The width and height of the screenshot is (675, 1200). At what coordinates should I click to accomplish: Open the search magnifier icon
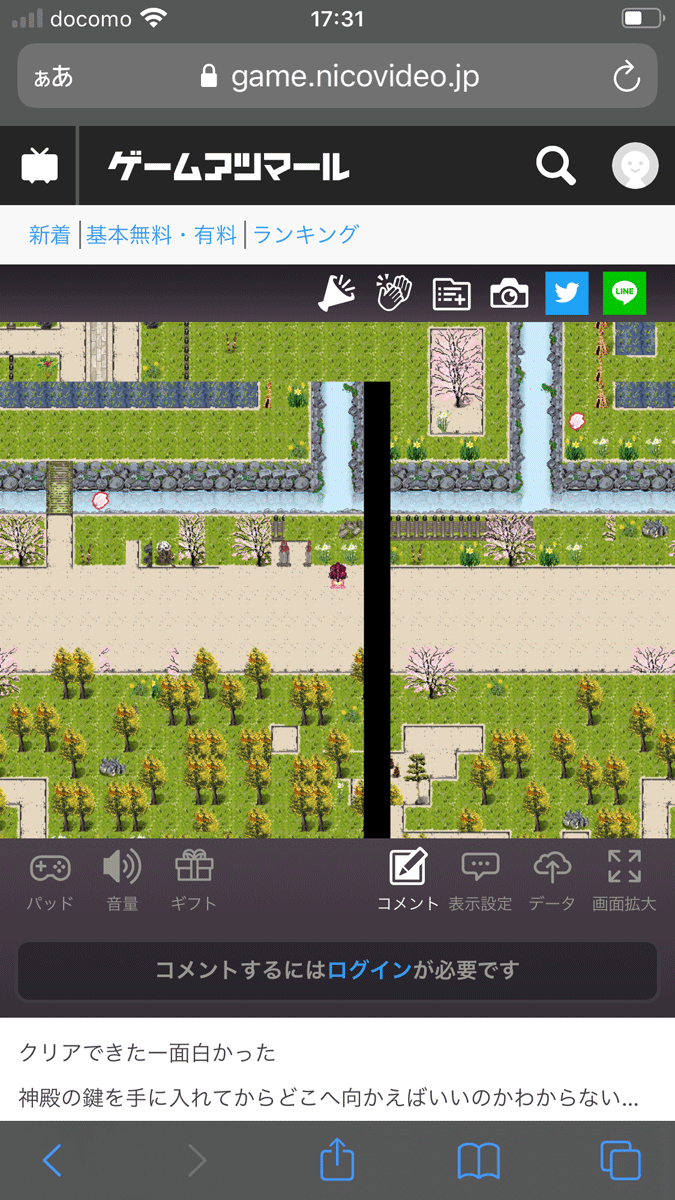point(556,165)
